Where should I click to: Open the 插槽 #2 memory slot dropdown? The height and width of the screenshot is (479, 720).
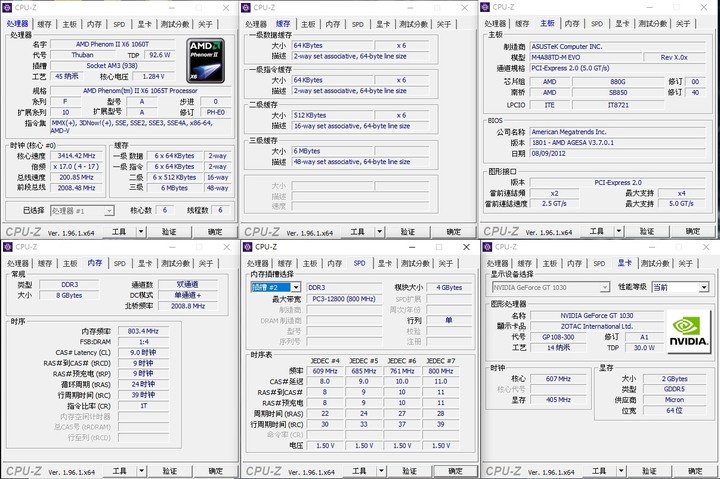pyautogui.click(x=276, y=287)
